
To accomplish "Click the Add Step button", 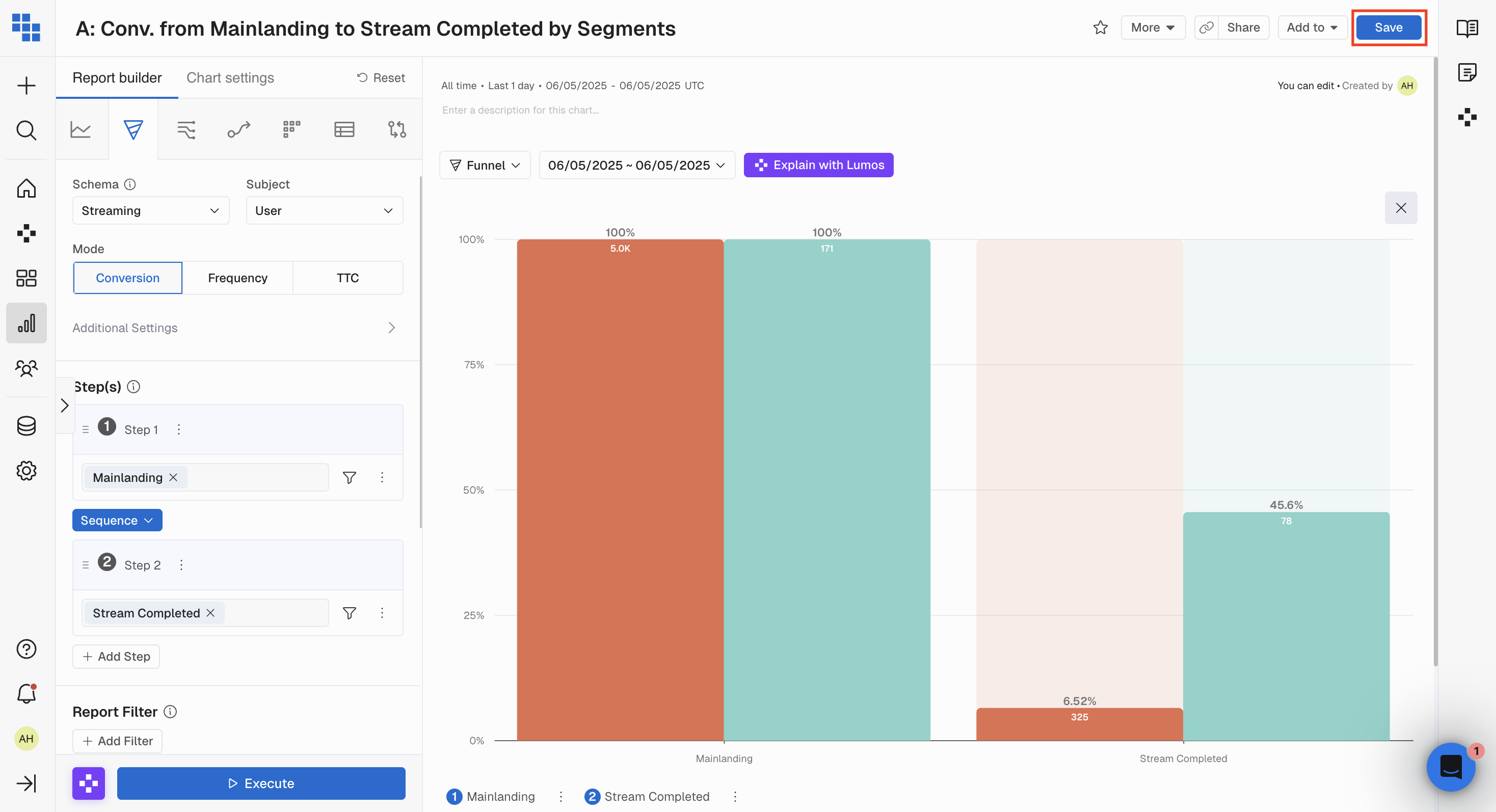I will point(116,657).
